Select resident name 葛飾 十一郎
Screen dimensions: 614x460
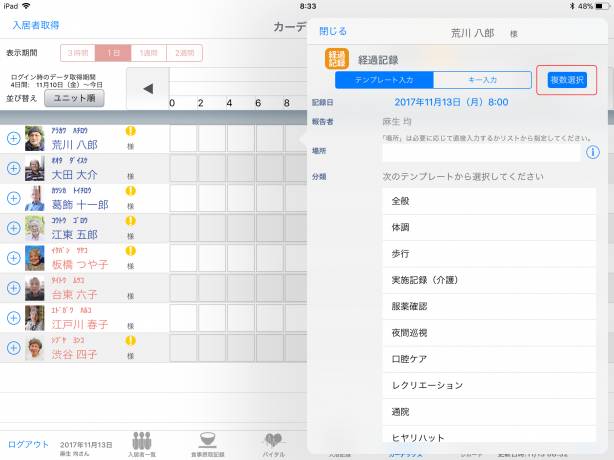coord(80,204)
